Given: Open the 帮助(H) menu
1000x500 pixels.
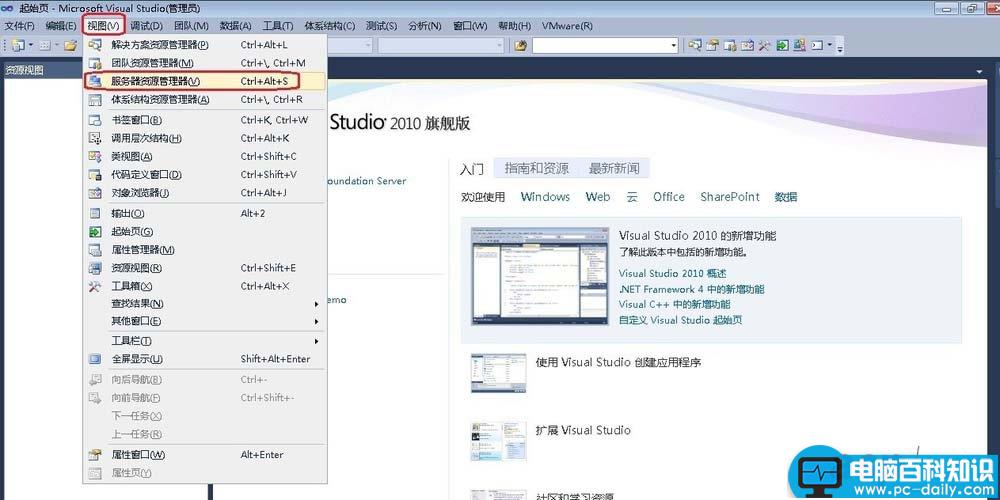Looking at the screenshot, I should pos(514,26).
